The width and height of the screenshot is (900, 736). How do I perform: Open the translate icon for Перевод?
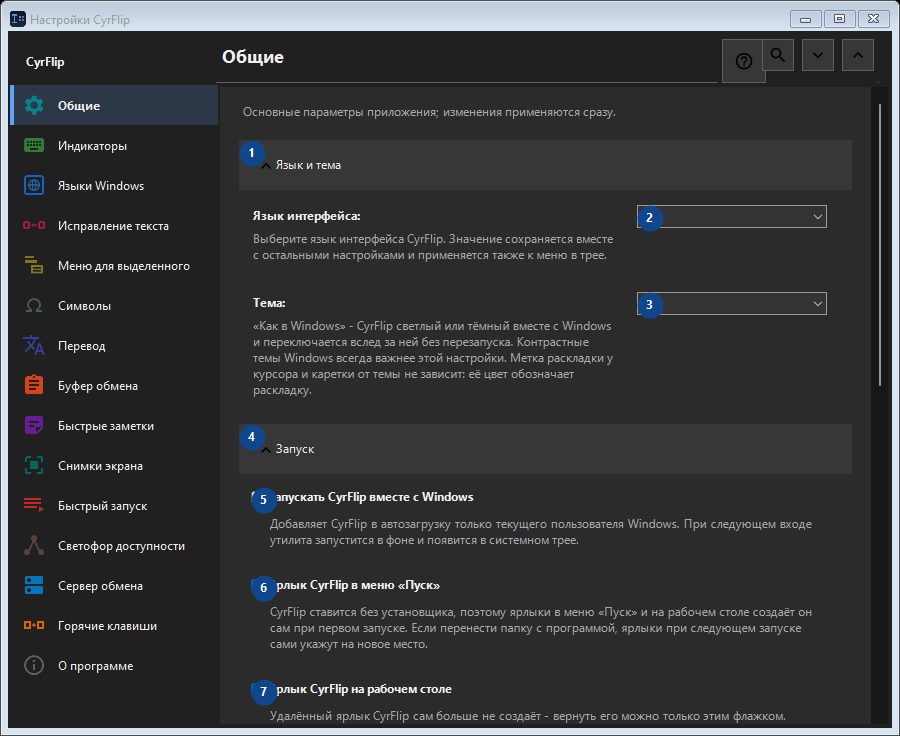tap(34, 346)
